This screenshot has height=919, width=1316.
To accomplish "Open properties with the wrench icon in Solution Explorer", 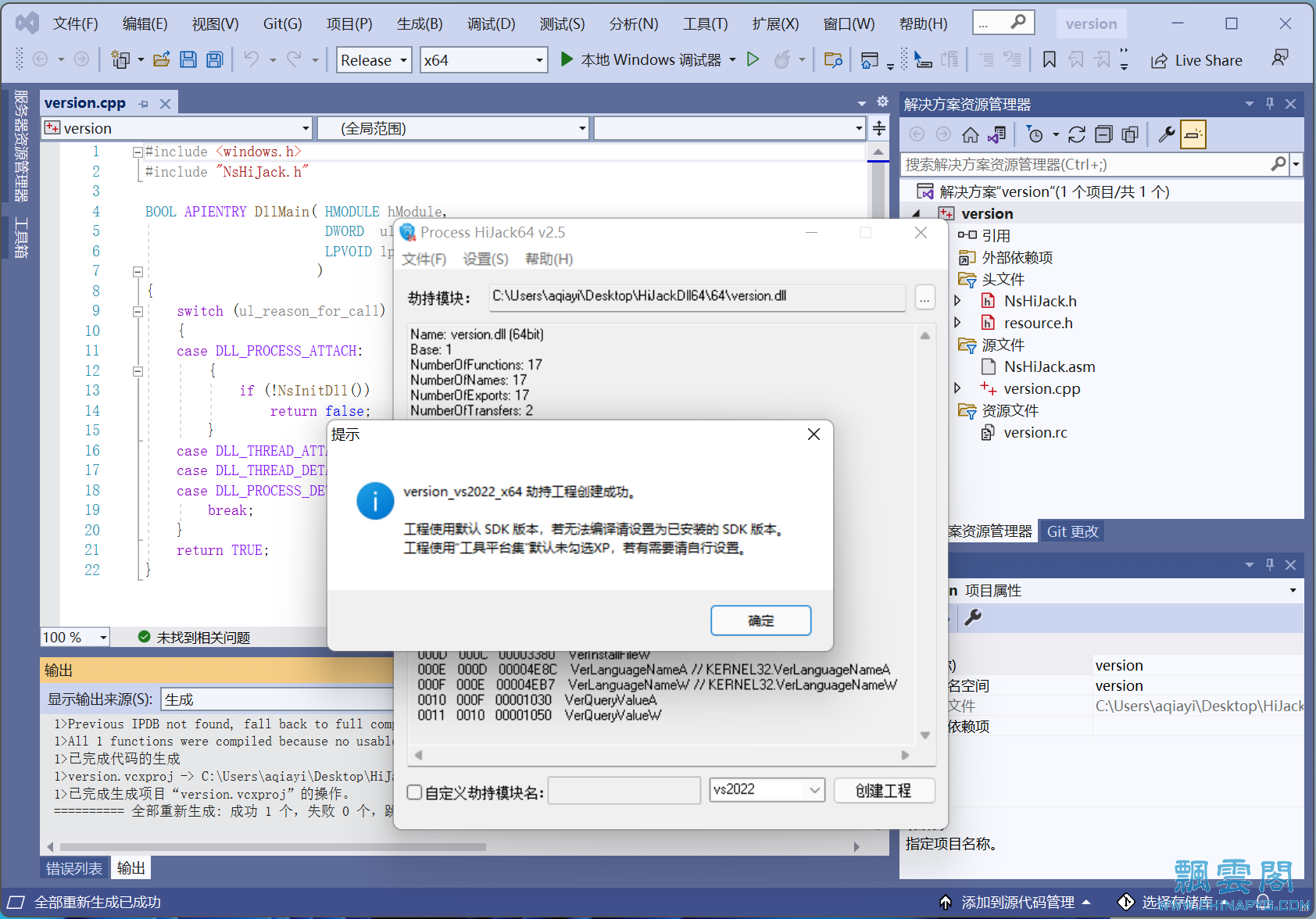I will click(1166, 134).
